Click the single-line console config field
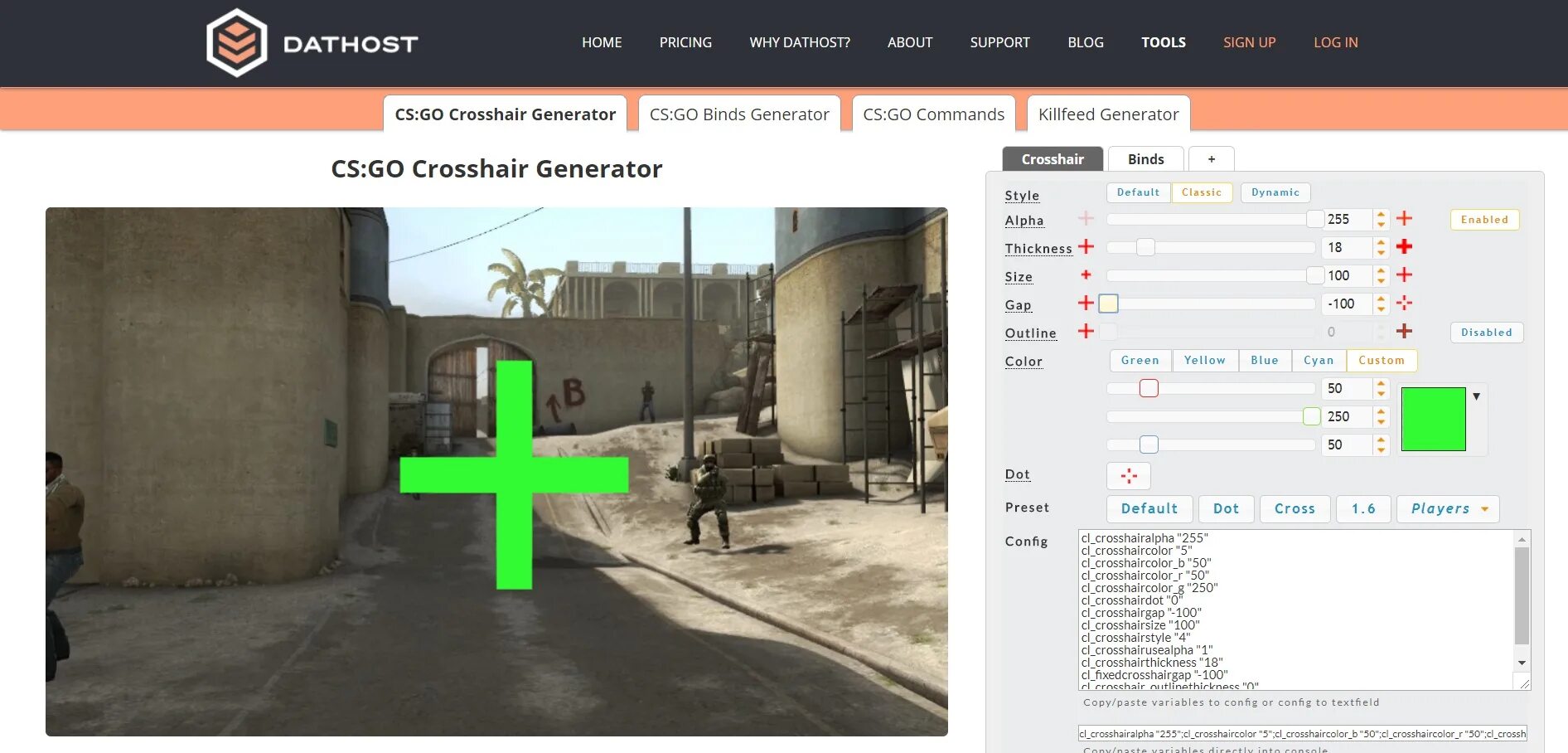Viewport: 1568px width, 753px height. click(x=1303, y=734)
